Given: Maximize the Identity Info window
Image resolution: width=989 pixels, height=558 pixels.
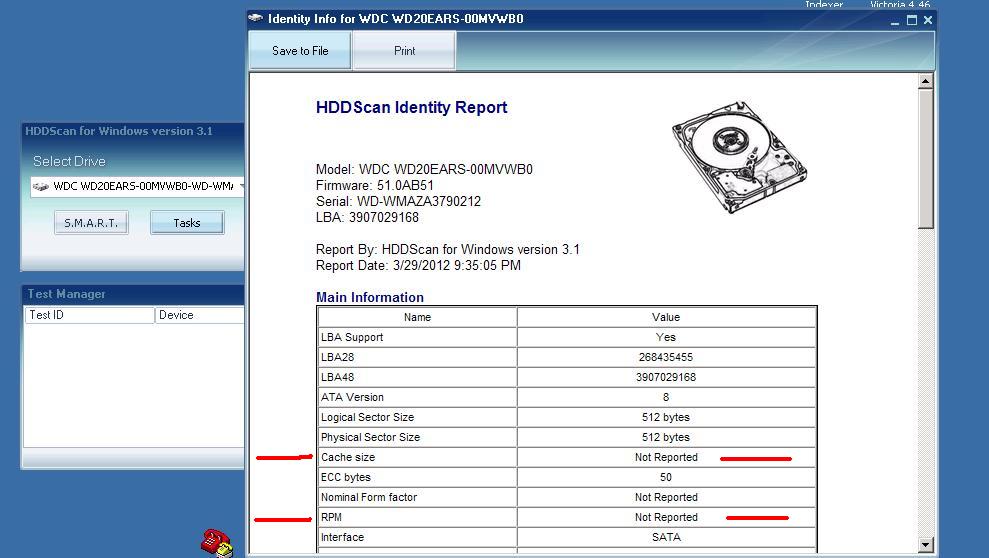Looking at the screenshot, I should coord(911,20).
